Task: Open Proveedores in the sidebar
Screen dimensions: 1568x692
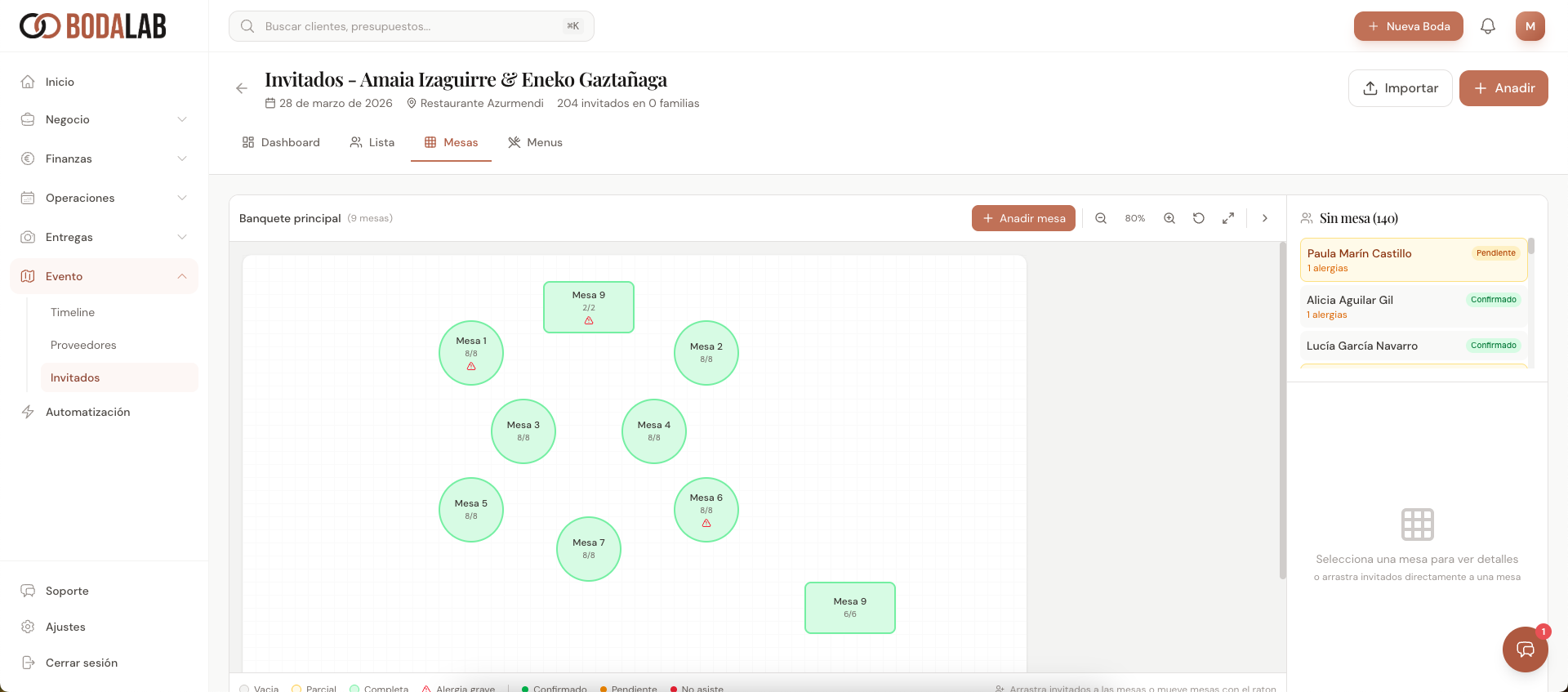Action: coord(83,345)
